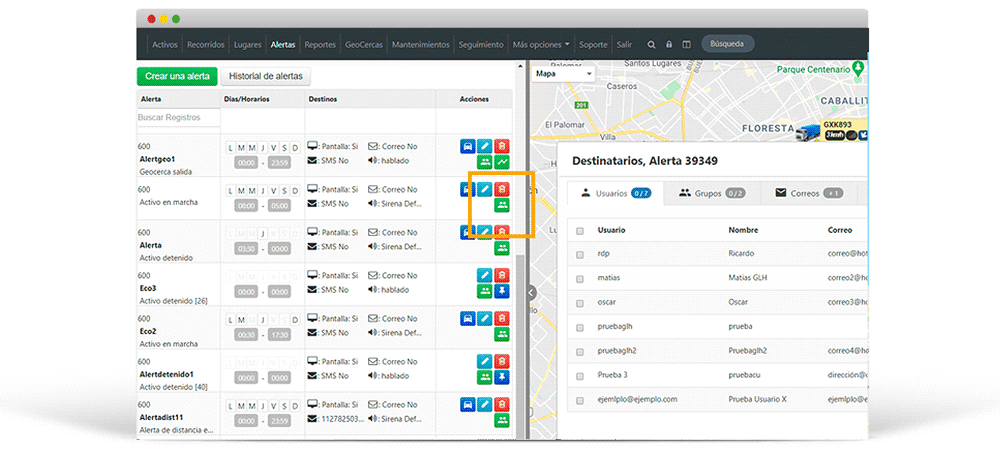
Task: Open the search magnifier icon in navbar
Action: click(651, 45)
